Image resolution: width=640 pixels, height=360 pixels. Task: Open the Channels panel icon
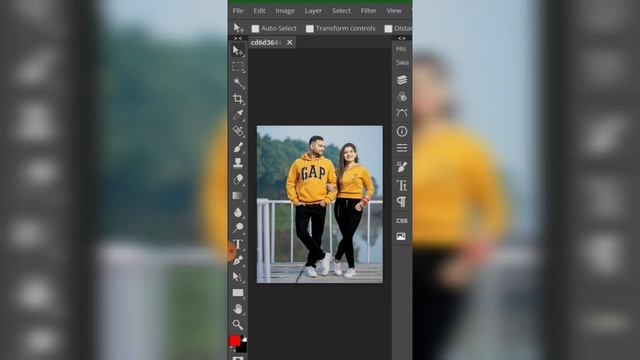(x=402, y=96)
